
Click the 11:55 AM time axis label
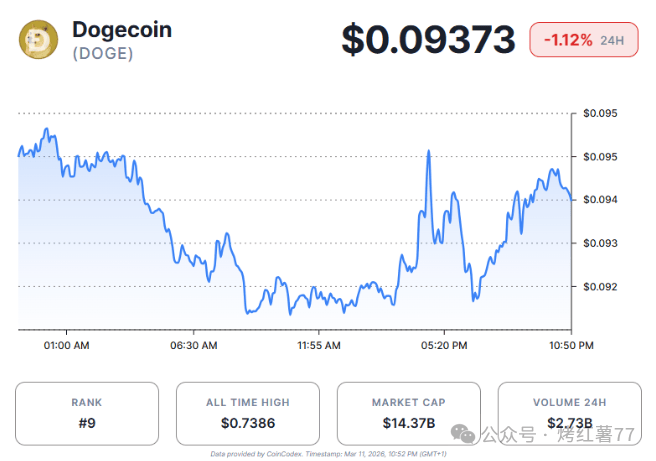[319, 345]
